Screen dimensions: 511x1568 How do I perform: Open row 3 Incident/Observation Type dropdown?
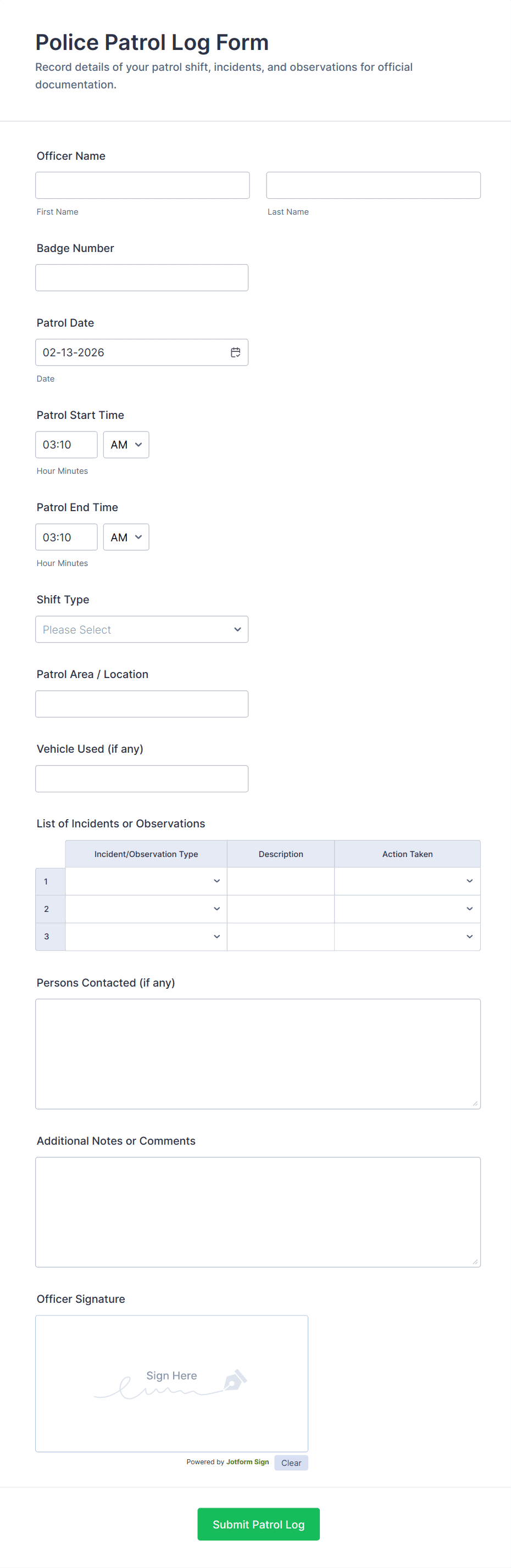click(146, 937)
